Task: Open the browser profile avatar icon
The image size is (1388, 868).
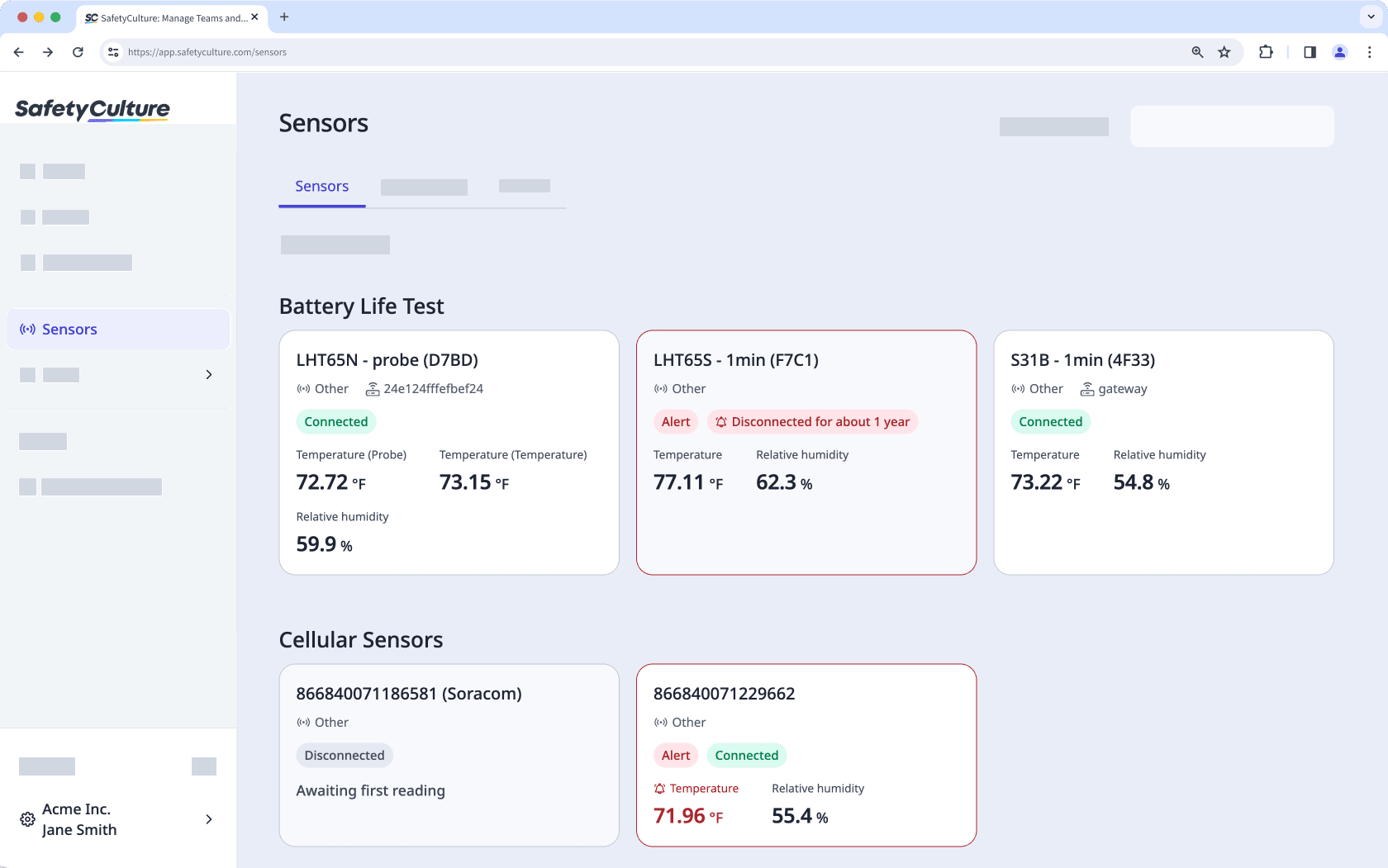Action: (1339, 52)
